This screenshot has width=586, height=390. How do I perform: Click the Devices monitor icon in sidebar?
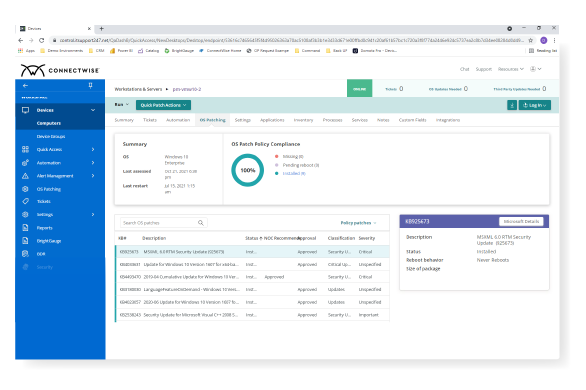pyautogui.click(x=25, y=110)
